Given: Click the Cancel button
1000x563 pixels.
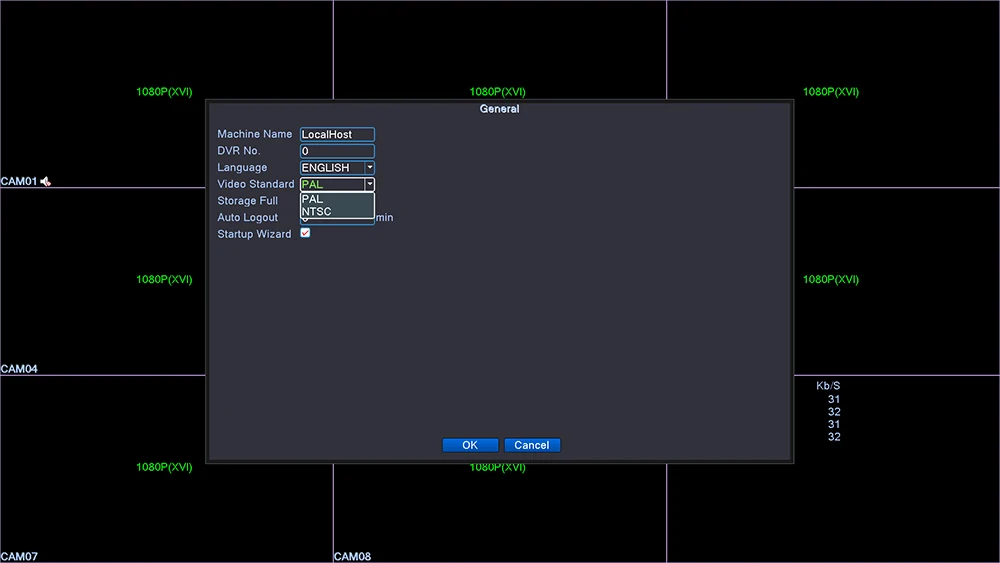Looking at the screenshot, I should (532, 445).
